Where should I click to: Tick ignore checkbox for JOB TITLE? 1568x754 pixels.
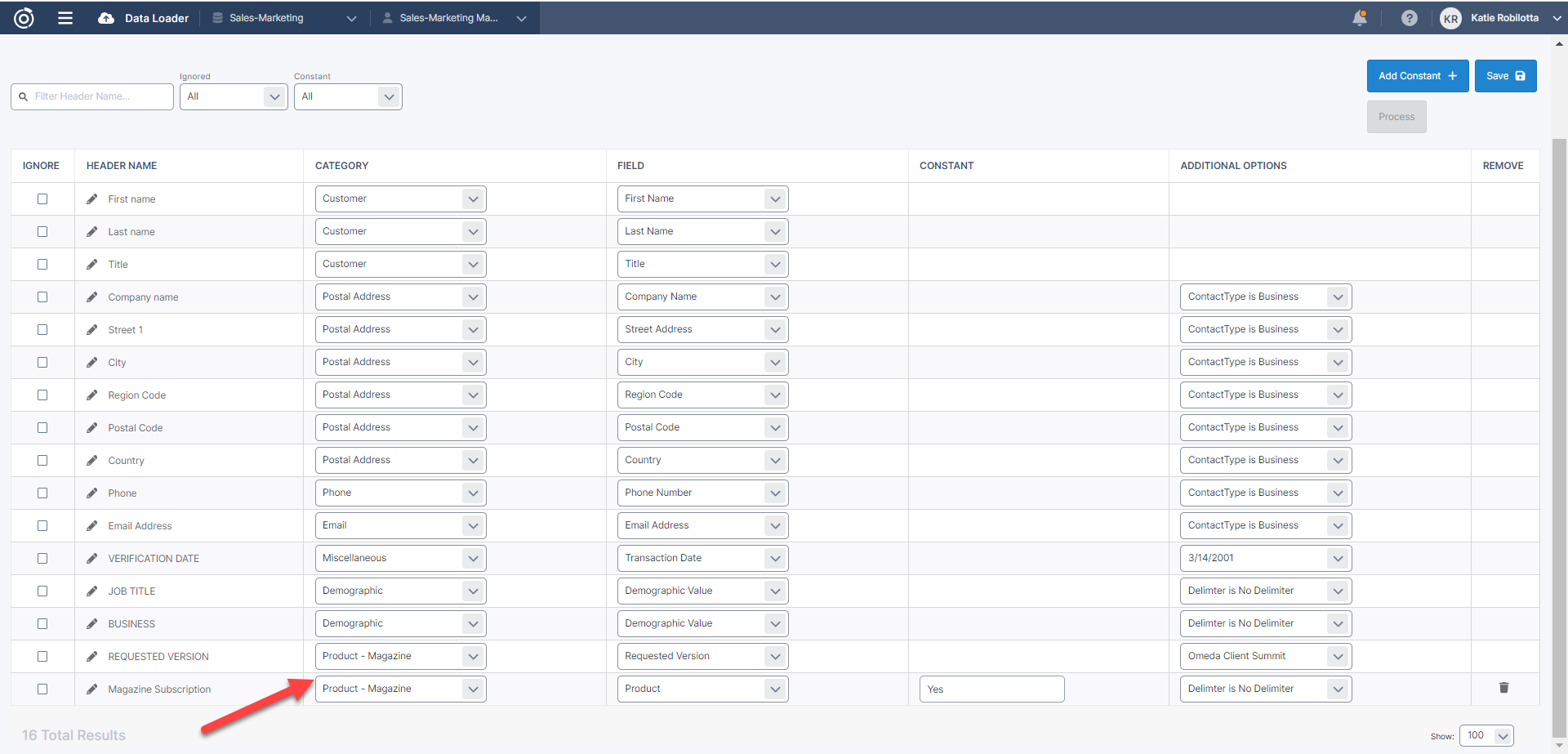pos(42,591)
